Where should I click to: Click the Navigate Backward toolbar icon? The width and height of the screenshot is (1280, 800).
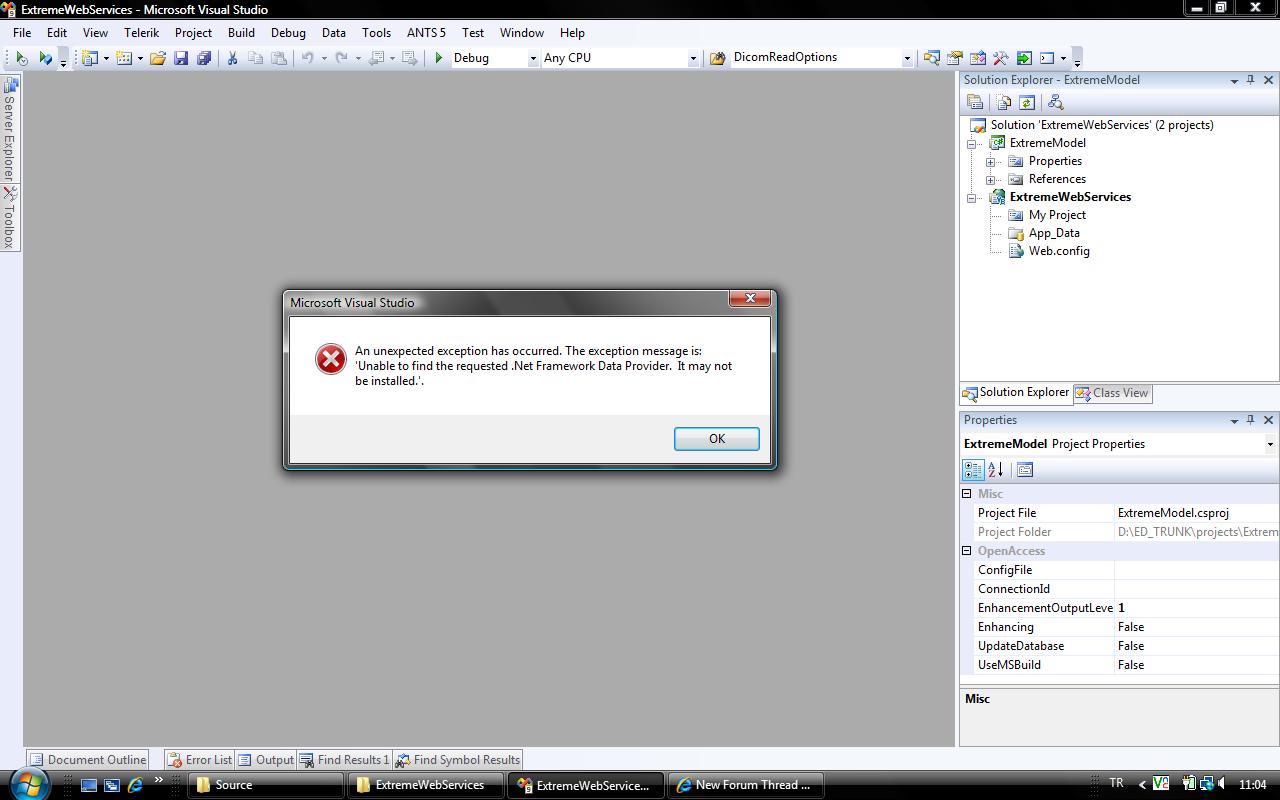pos(376,58)
